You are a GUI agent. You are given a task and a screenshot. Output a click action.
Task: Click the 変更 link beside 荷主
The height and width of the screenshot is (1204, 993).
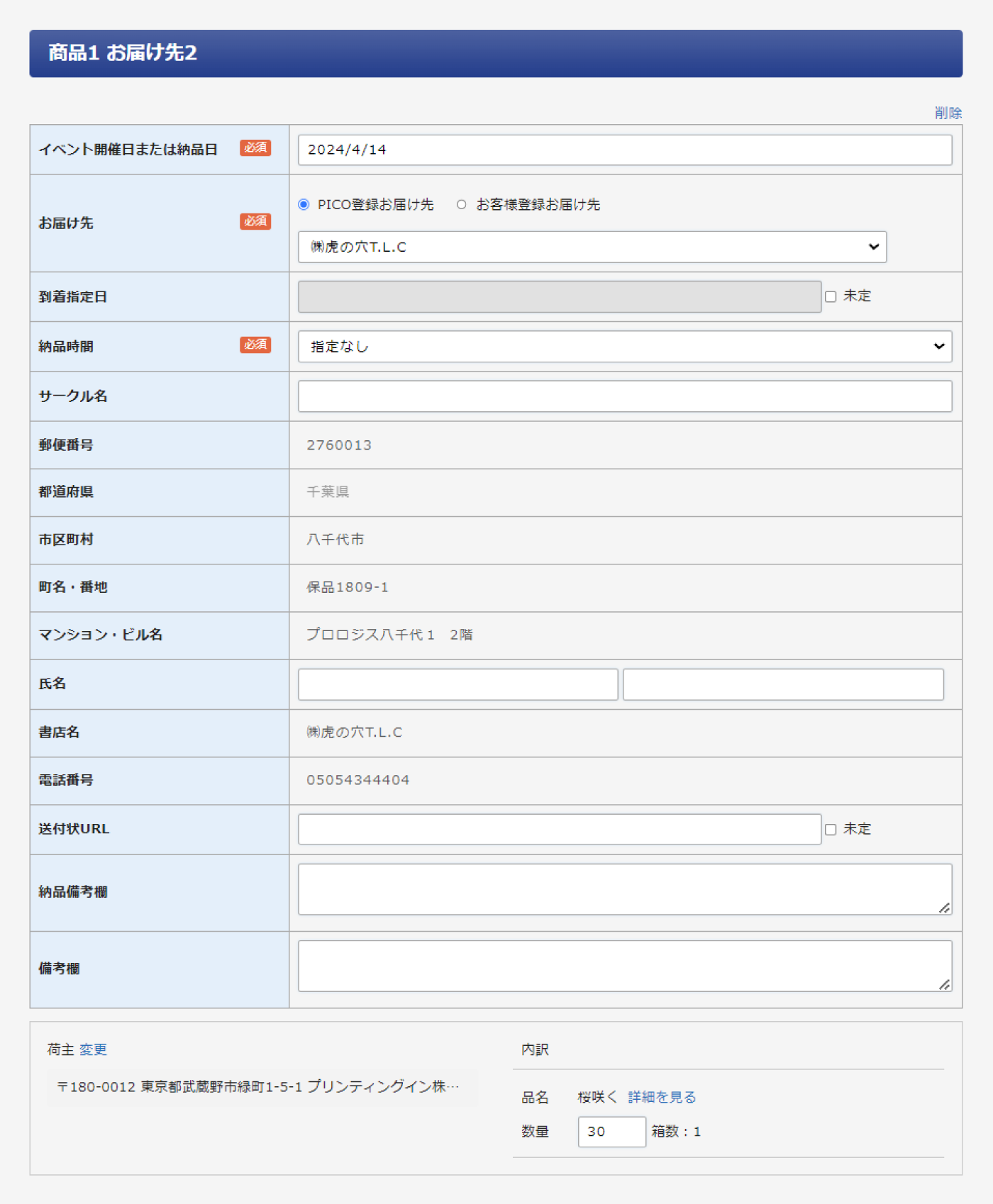coord(93,1049)
